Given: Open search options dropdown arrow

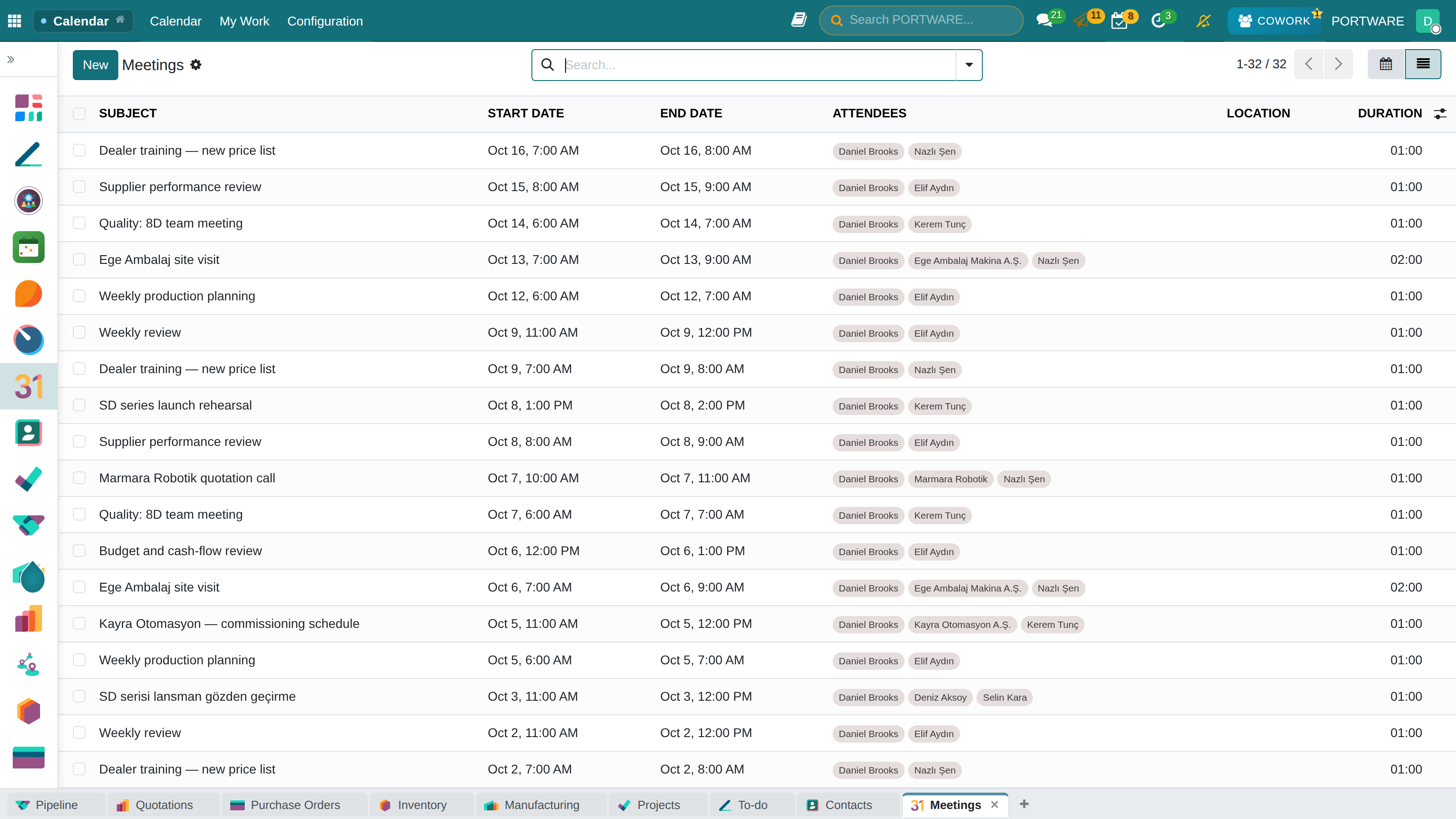Looking at the screenshot, I should [969, 65].
